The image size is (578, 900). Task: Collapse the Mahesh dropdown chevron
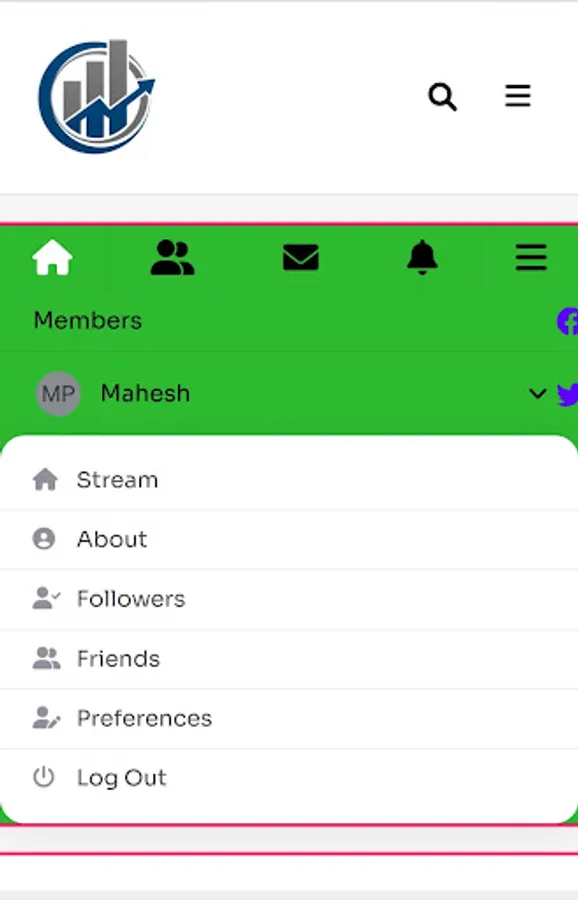pyautogui.click(x=537, y=394)
